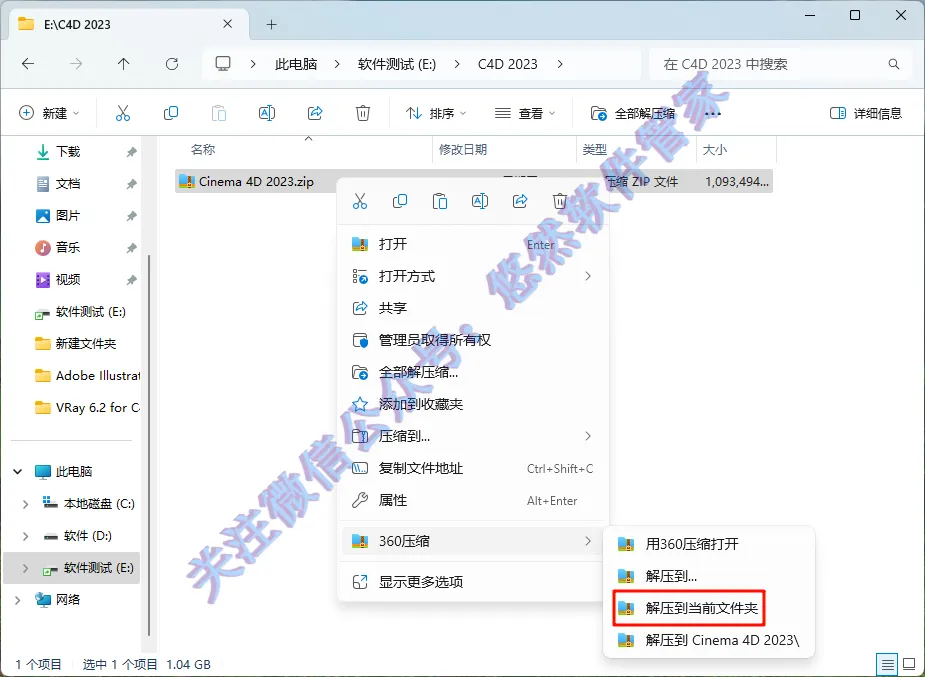
Task: Open 视频 in the quick access list
Action: pos(68,280)
